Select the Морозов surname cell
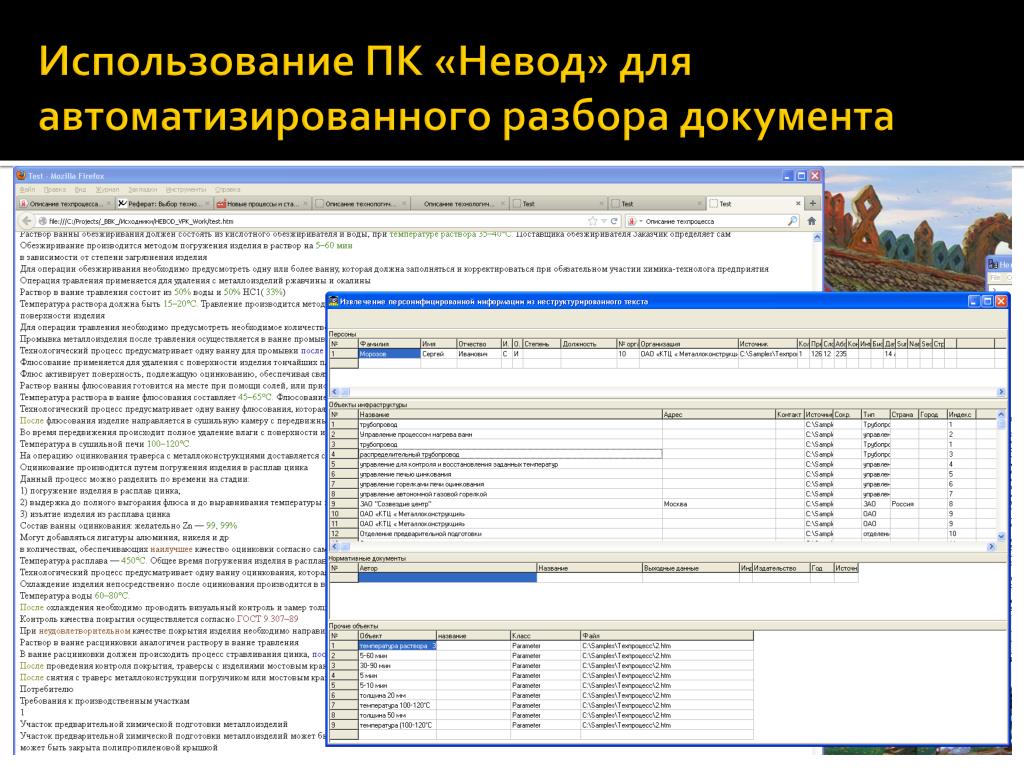The image size is (1024, 768). coord(389,354)
